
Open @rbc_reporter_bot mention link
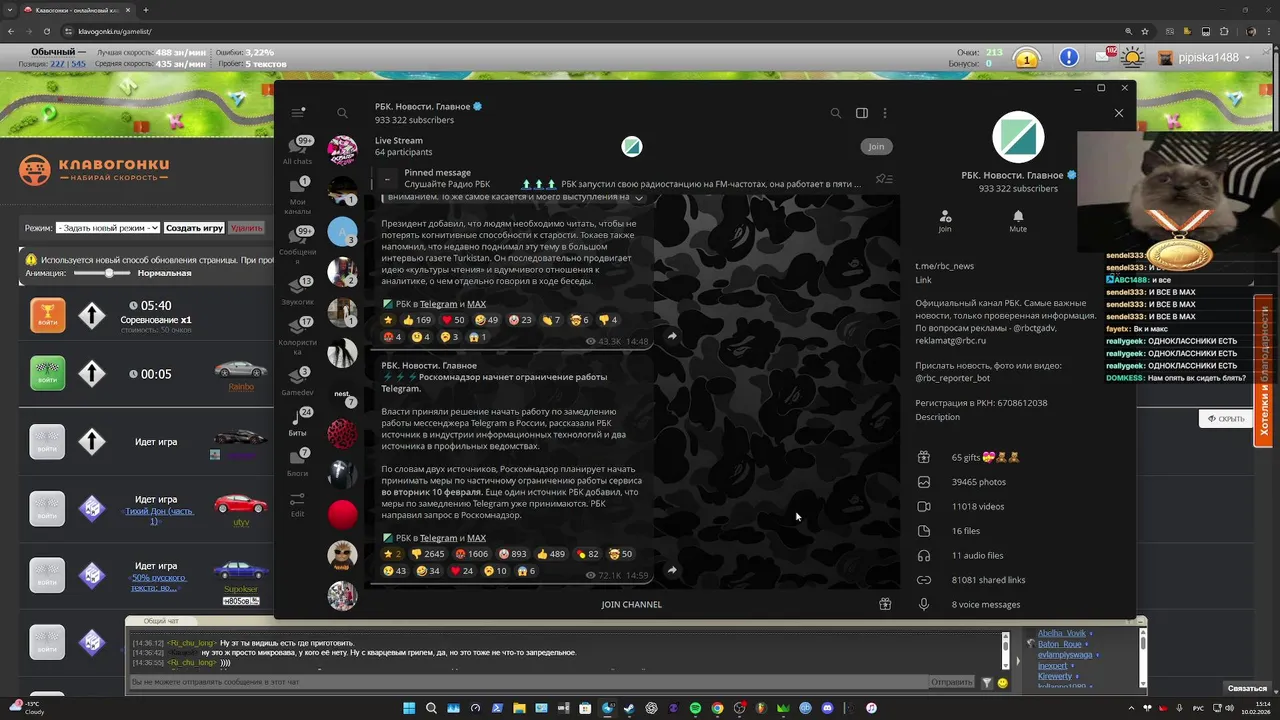click(x=952, y=378)
